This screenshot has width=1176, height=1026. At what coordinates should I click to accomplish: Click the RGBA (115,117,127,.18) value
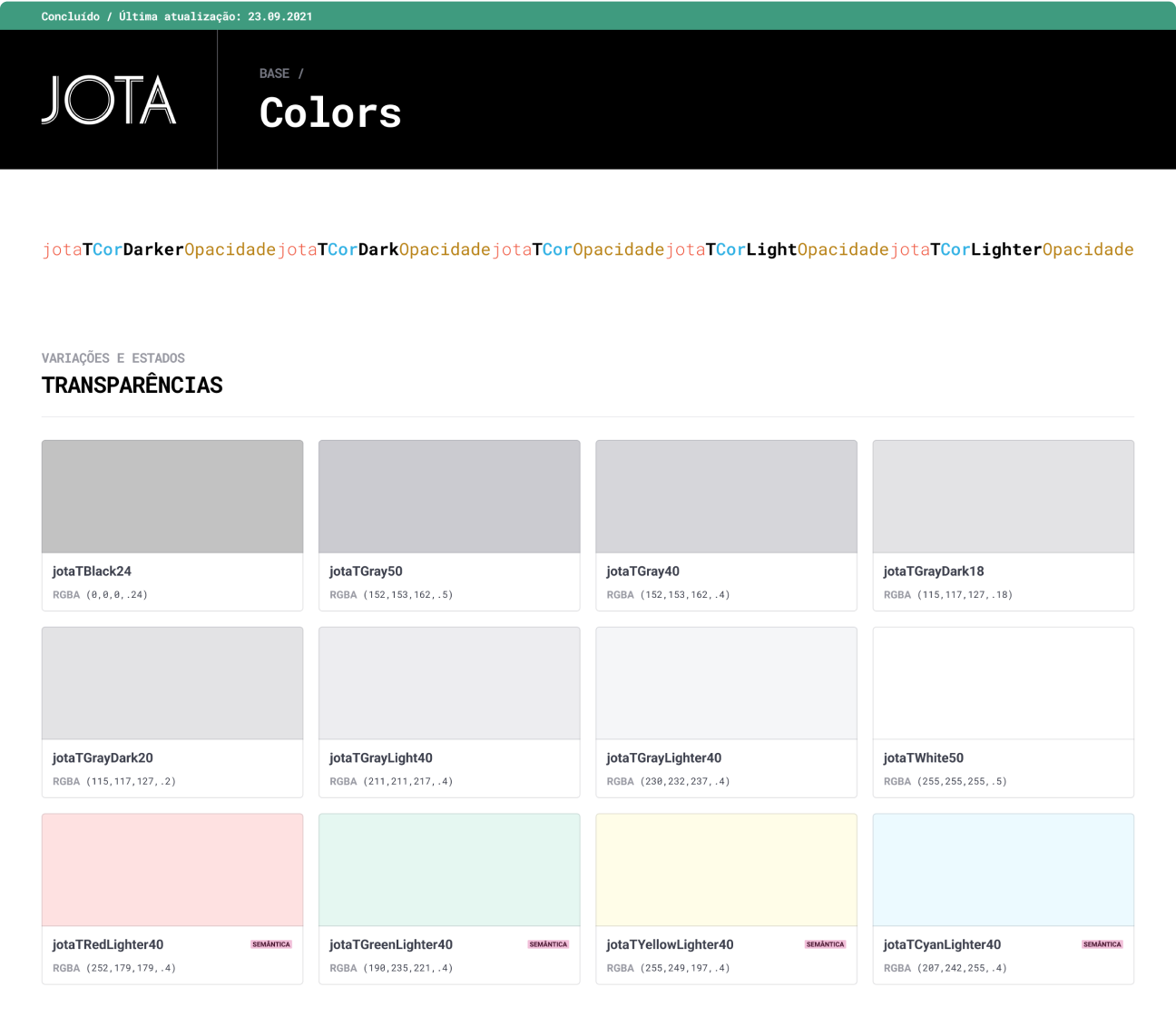pos(948,595)
